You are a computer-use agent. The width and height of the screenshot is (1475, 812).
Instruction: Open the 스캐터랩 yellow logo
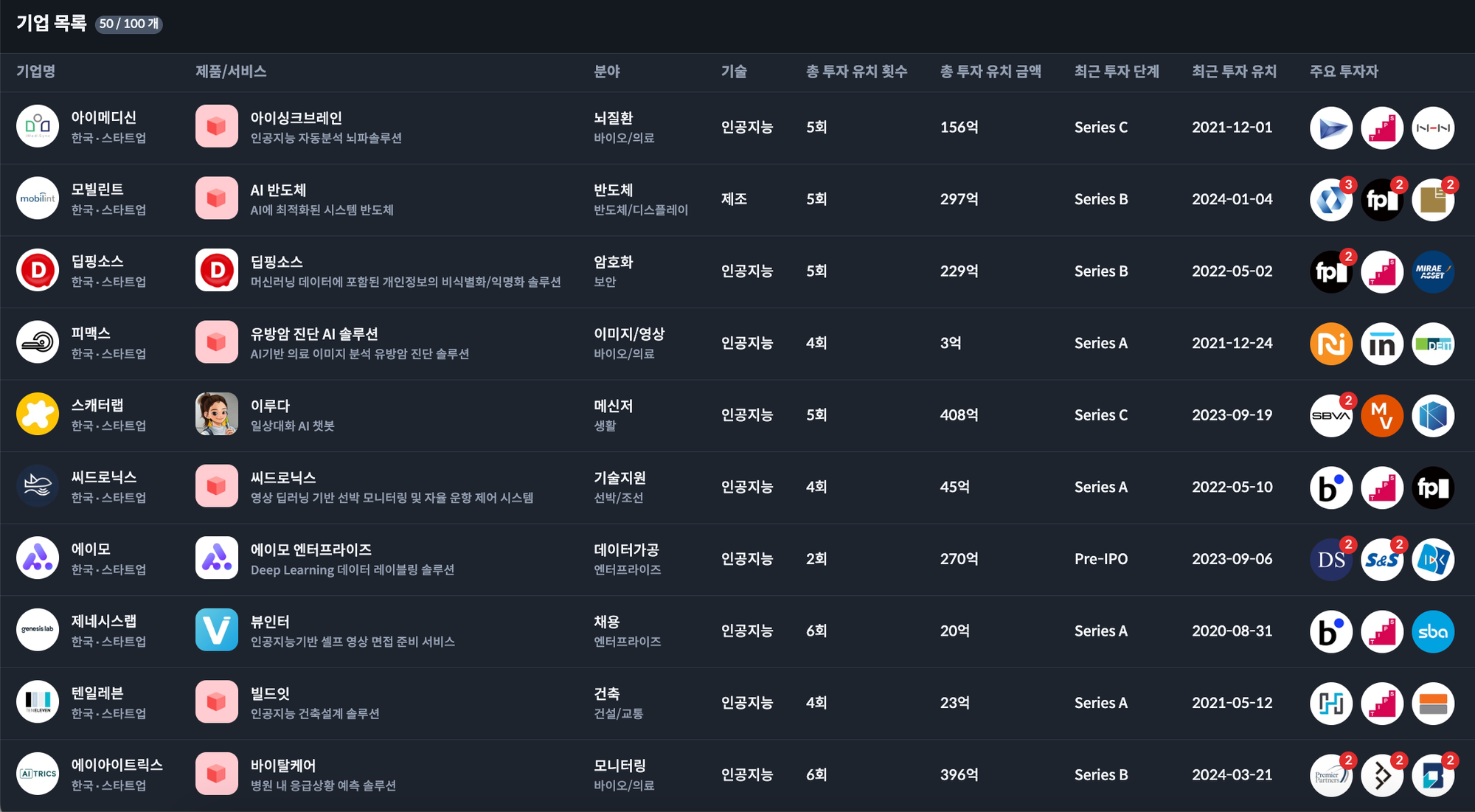[x=38, y=414]
